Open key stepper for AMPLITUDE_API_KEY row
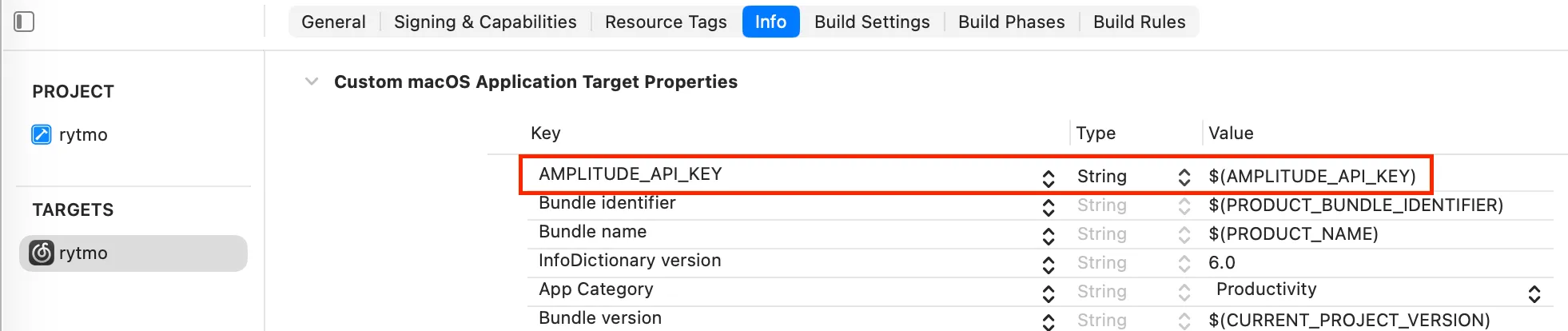This screenshot has height=331, width=1568. pyautogui.click(x=1049, y=177)
